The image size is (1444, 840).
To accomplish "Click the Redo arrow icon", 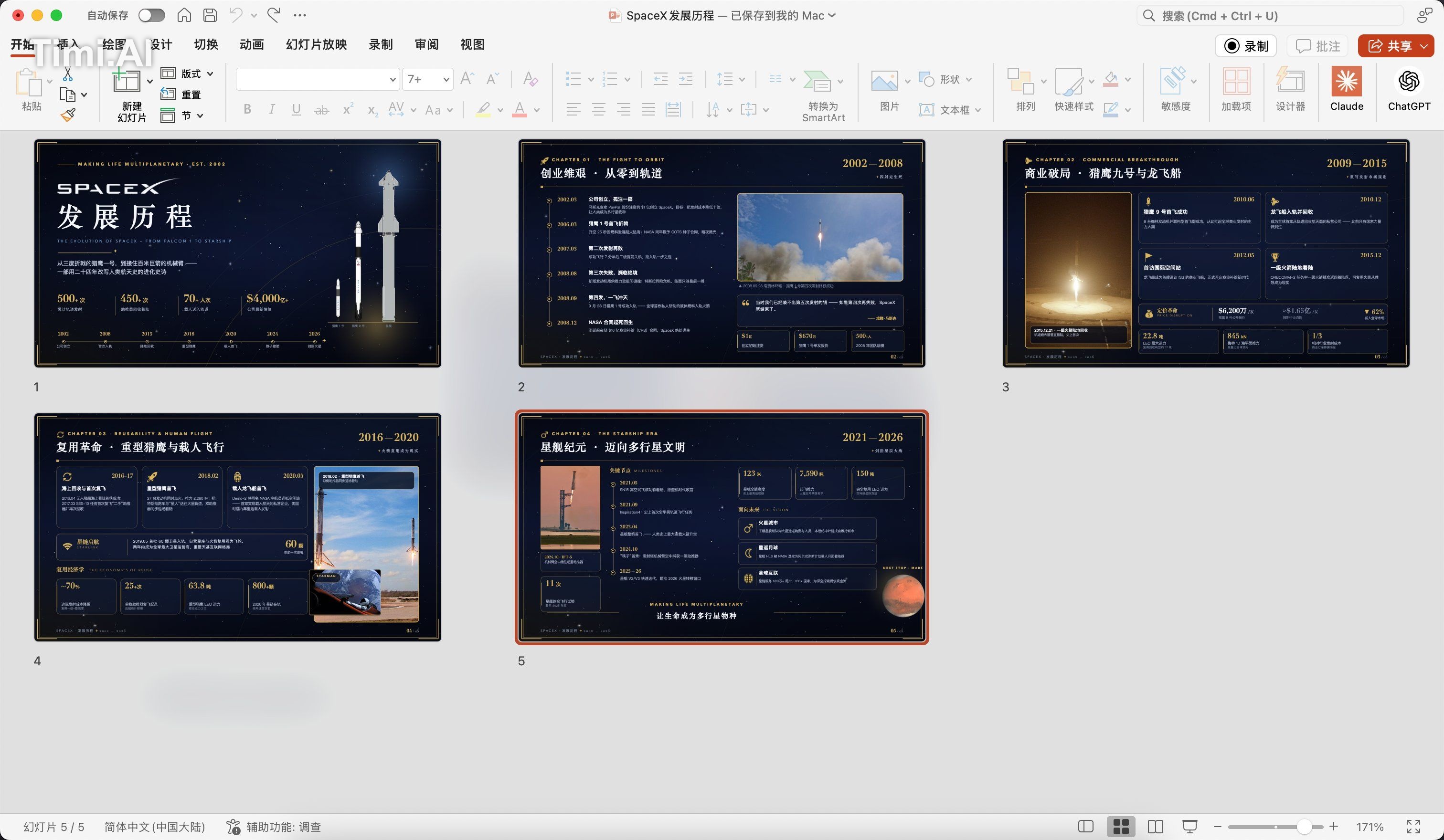I will click(x=274, y=15).
